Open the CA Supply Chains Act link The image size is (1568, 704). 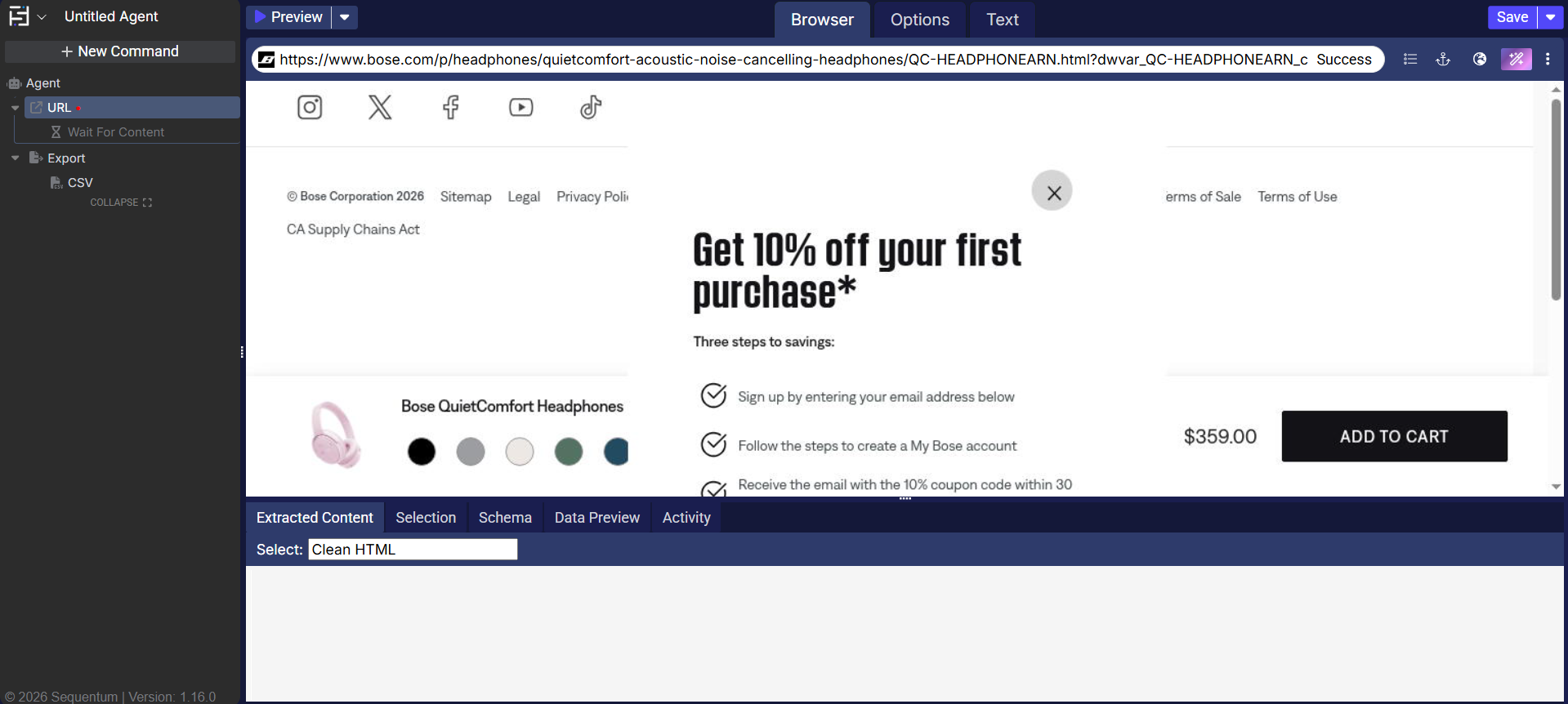pyautogui.click(x=353, y=229)
